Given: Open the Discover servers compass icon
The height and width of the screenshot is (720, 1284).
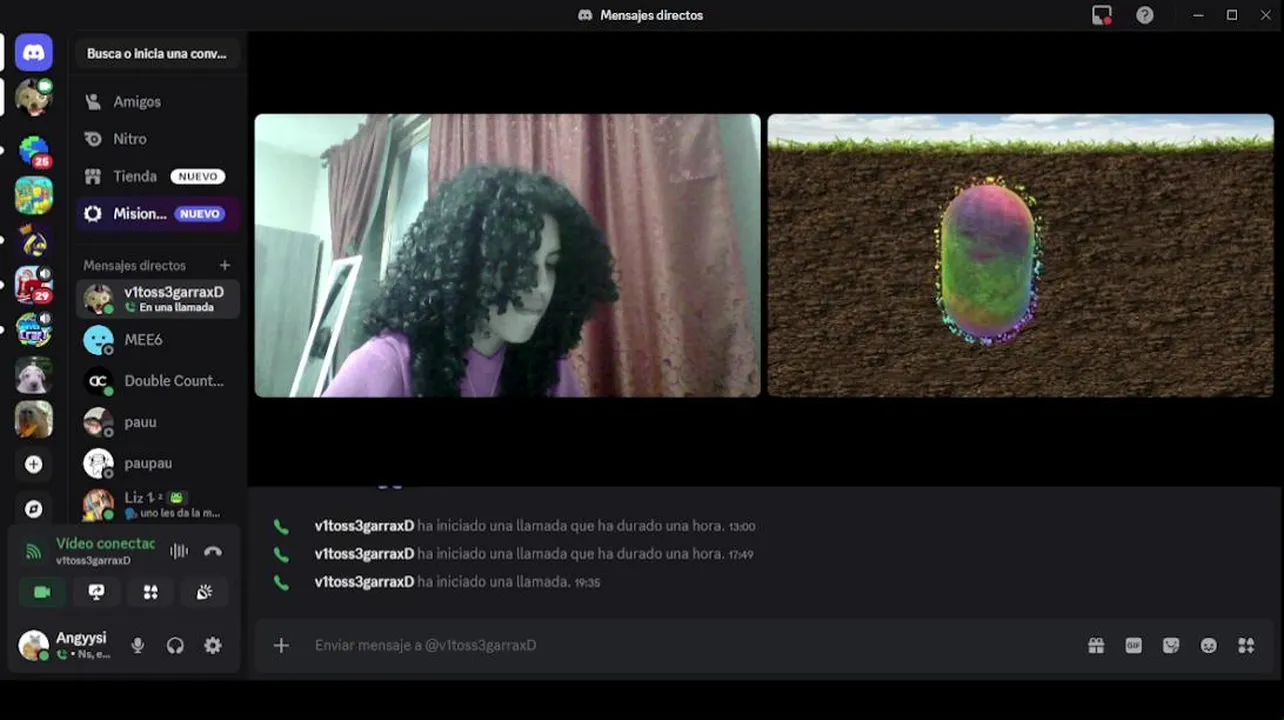Looking at the screenshot, I should [x=34, y=509].
